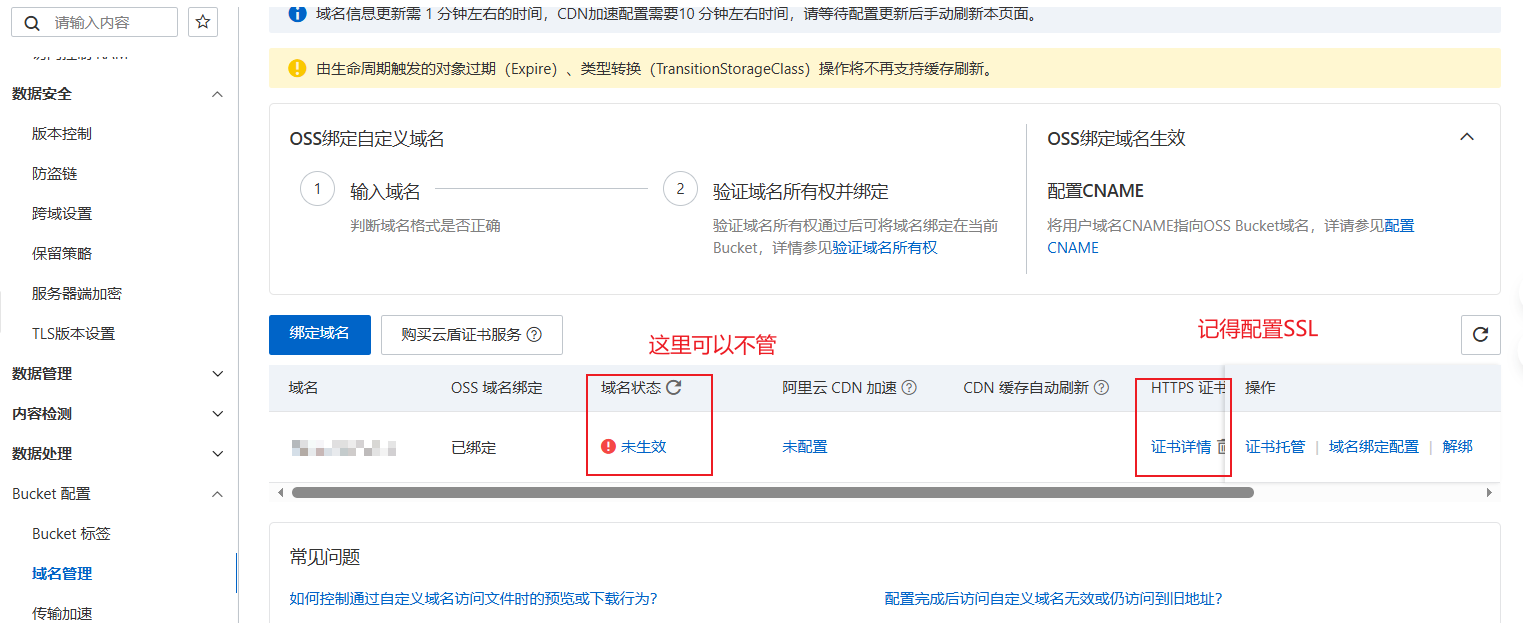Click the sidebar search input field
Viewport: 1523px width, 623px height.
110,22
